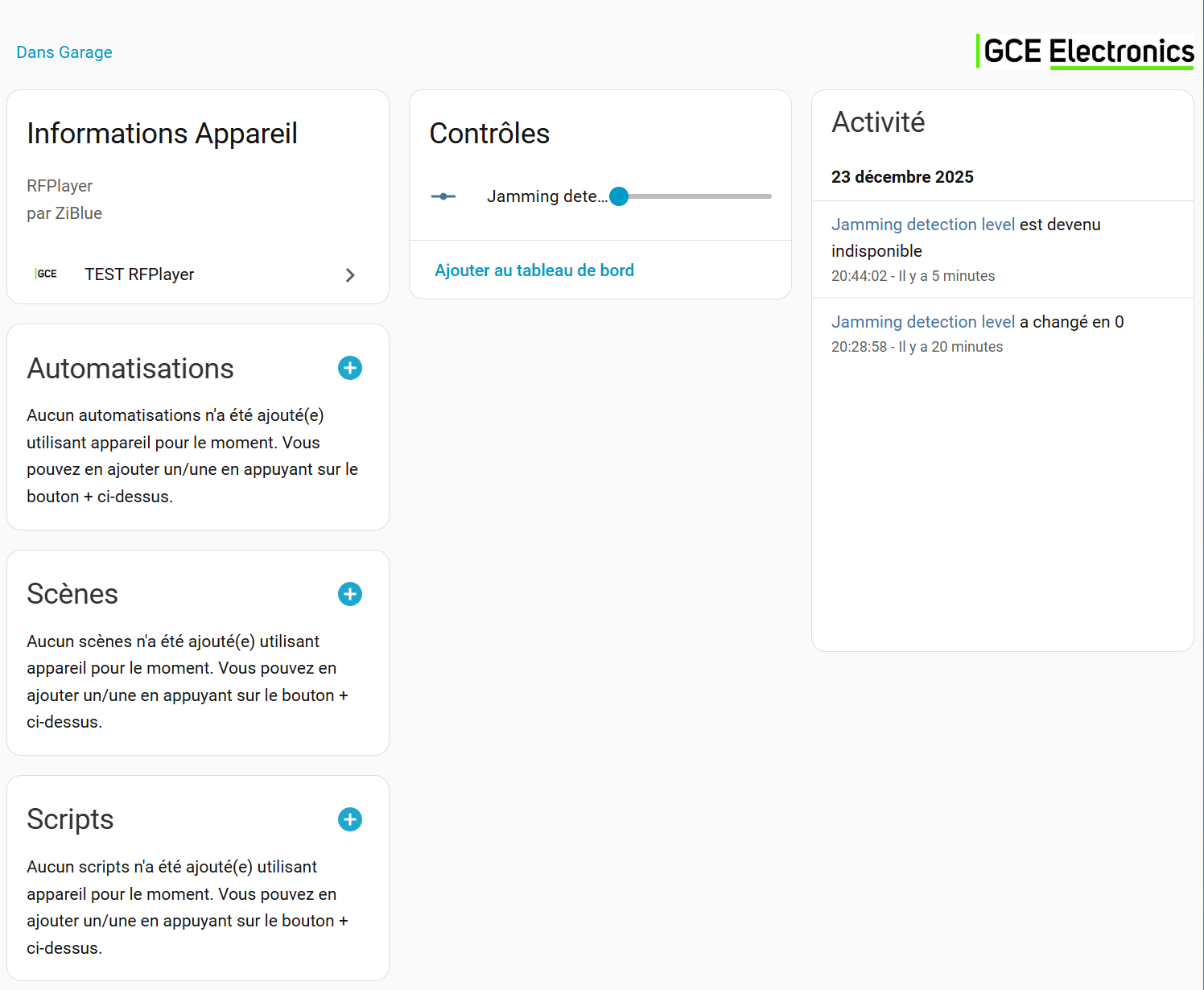Screen dimensions: 1204x990
Task: Add a new script with the plus icon
Action: click(350, 820)
